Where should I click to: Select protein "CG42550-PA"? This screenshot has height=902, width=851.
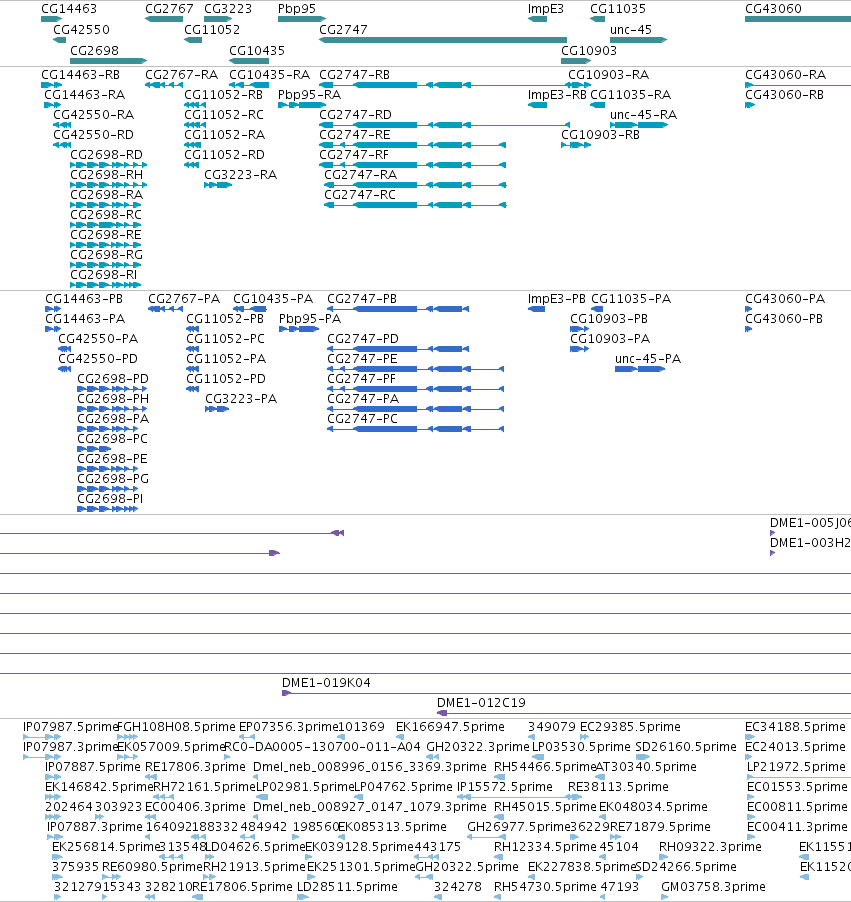(x=98, y=338)
